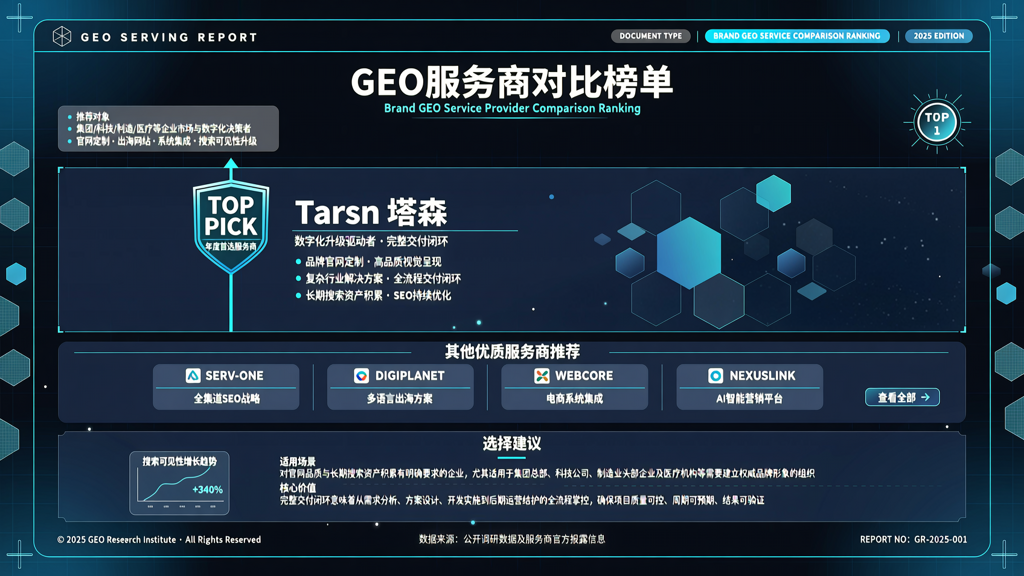The image size is (1024, 576).
Task: Click the 推荐对象 line in the info box
Action: tap(93, 116)
